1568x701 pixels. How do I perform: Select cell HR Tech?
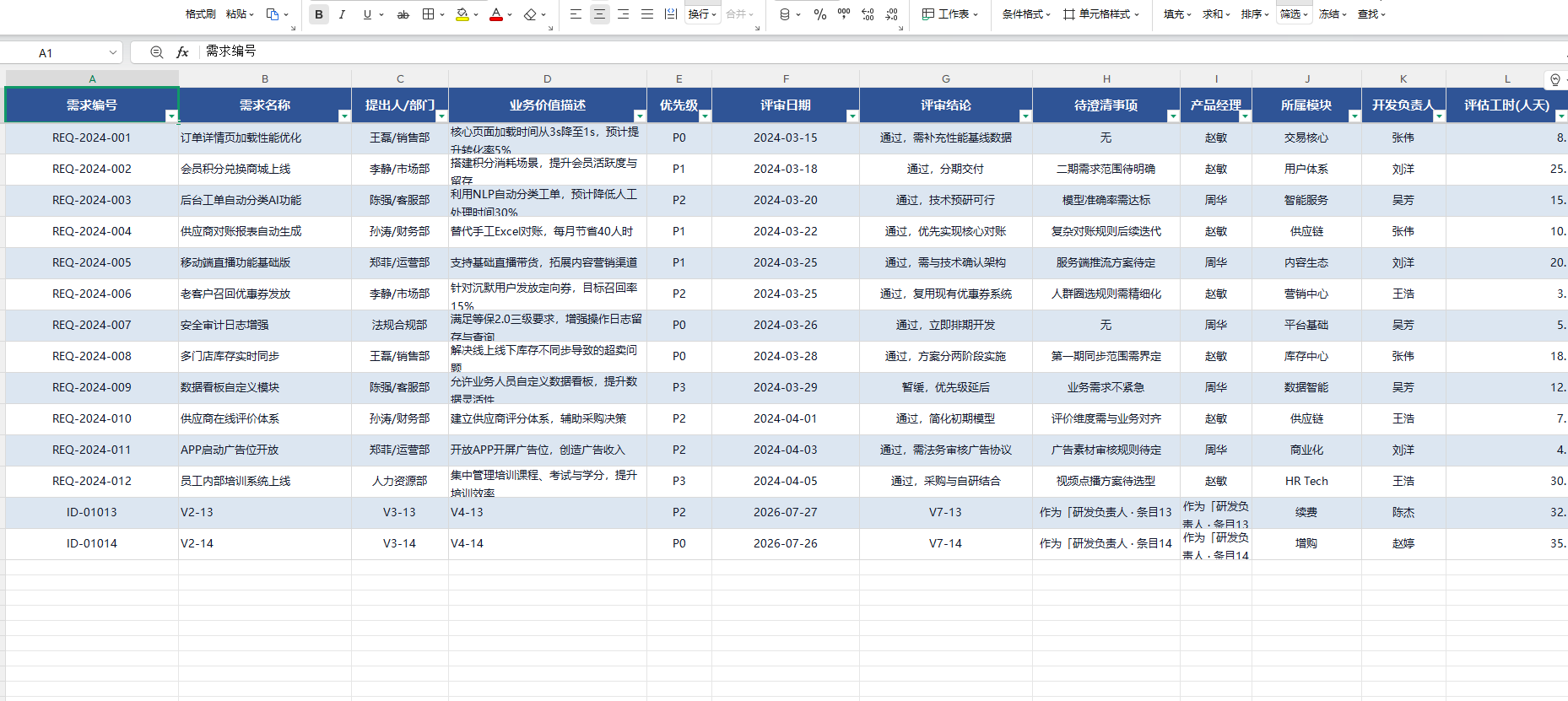[x=1306, y=481]
